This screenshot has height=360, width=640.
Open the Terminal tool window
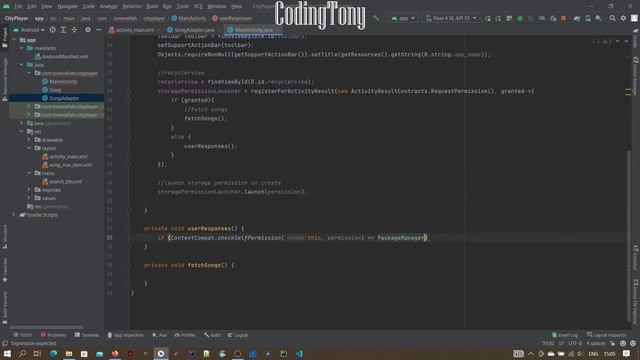coord(87,335)
